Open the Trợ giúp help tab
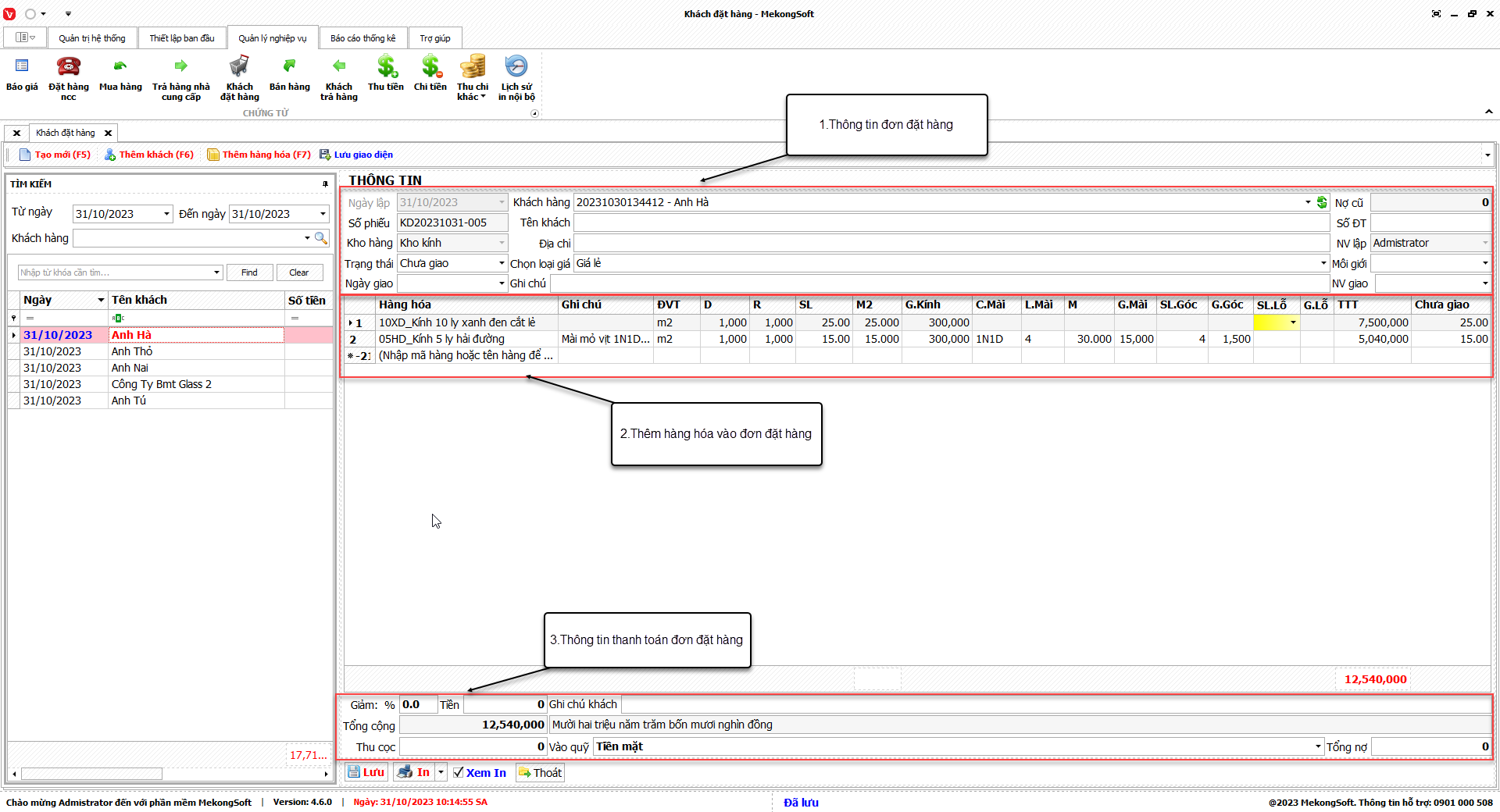The width and height of the screenshot is (1500, 812). pos(435,38)
